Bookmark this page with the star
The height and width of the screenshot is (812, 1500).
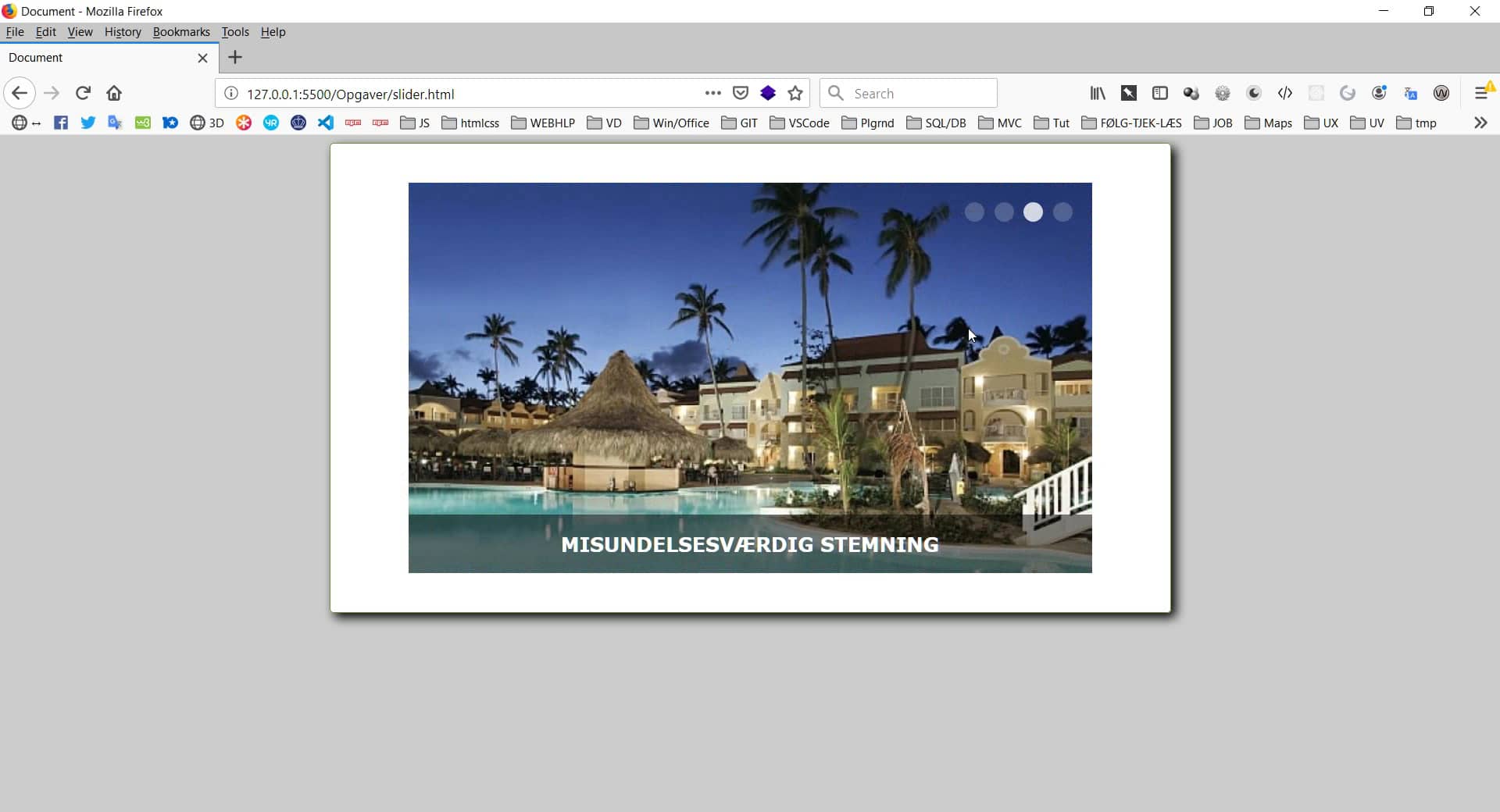coord(795,94)
